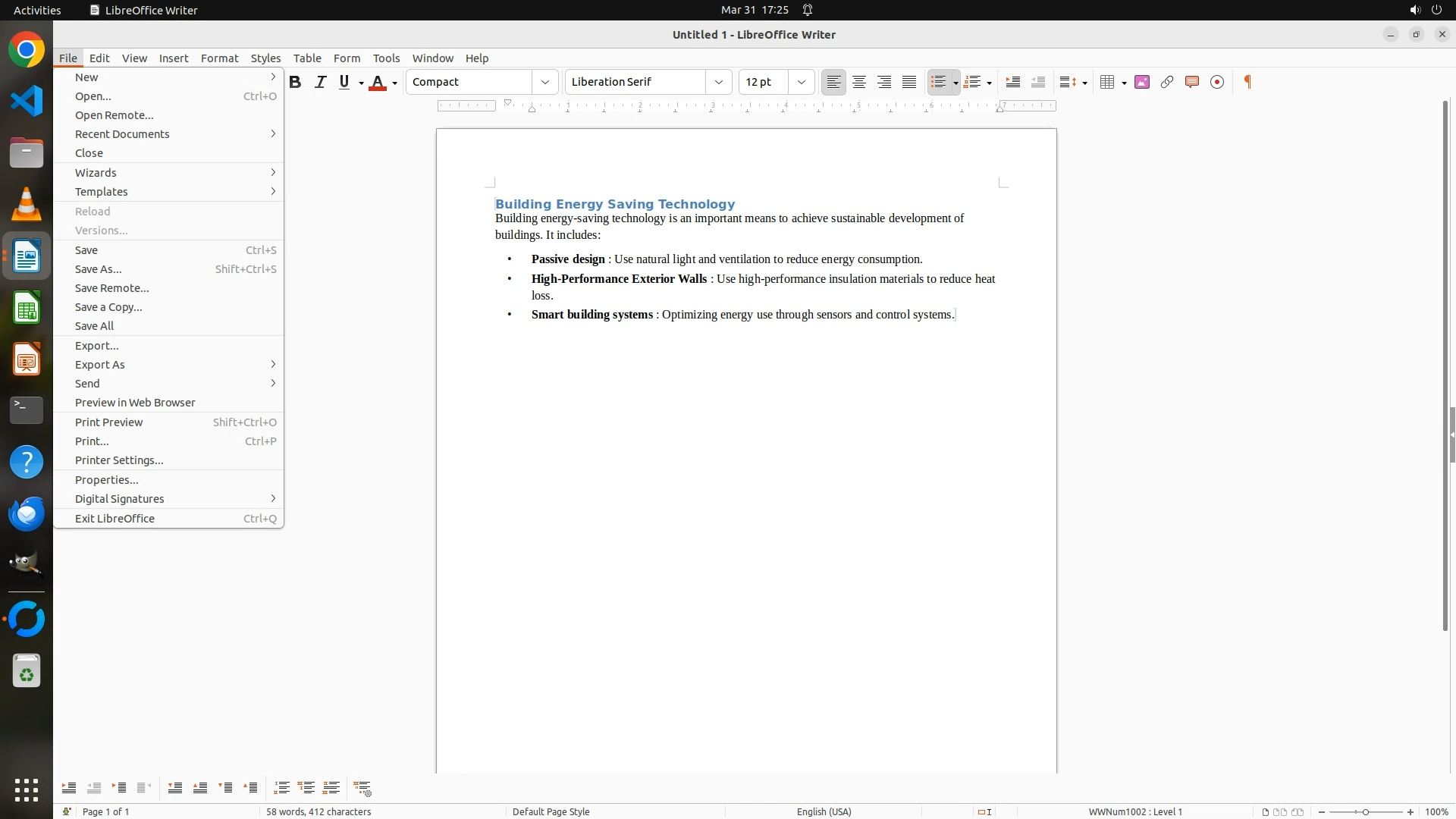Toggle Italic formatting
The image size is (1456, 819).
[x=320, y=82]
